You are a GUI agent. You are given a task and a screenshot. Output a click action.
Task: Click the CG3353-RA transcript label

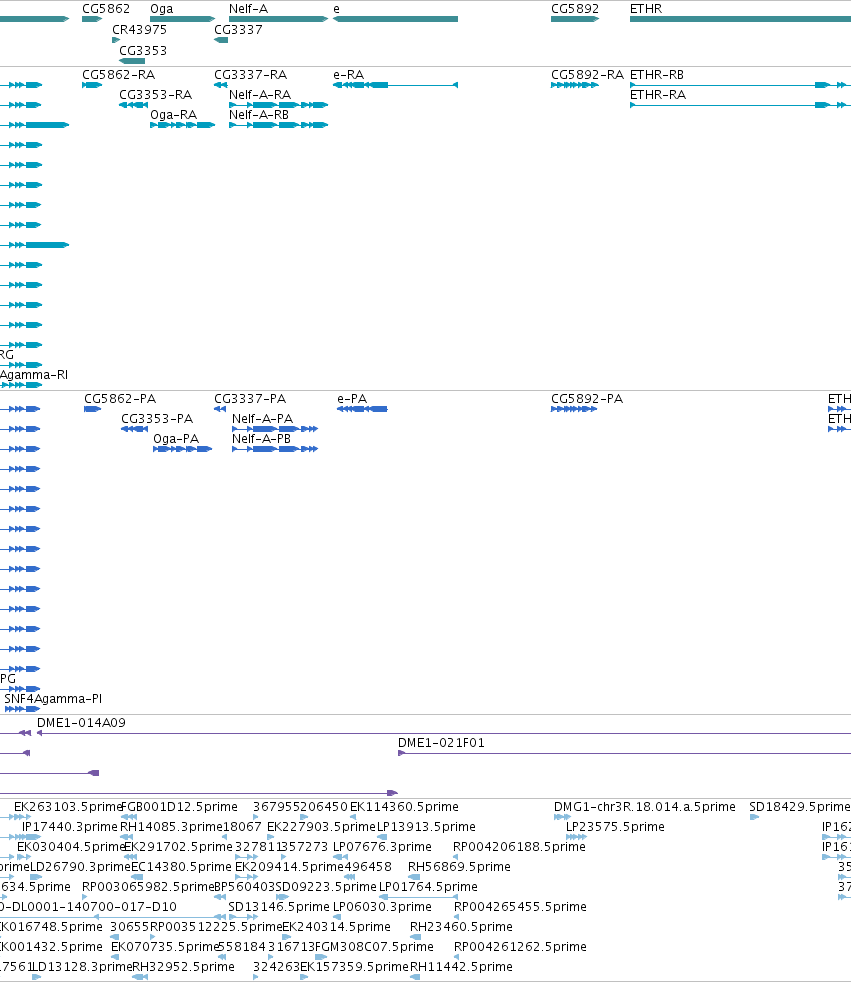(x=155, y=95)
